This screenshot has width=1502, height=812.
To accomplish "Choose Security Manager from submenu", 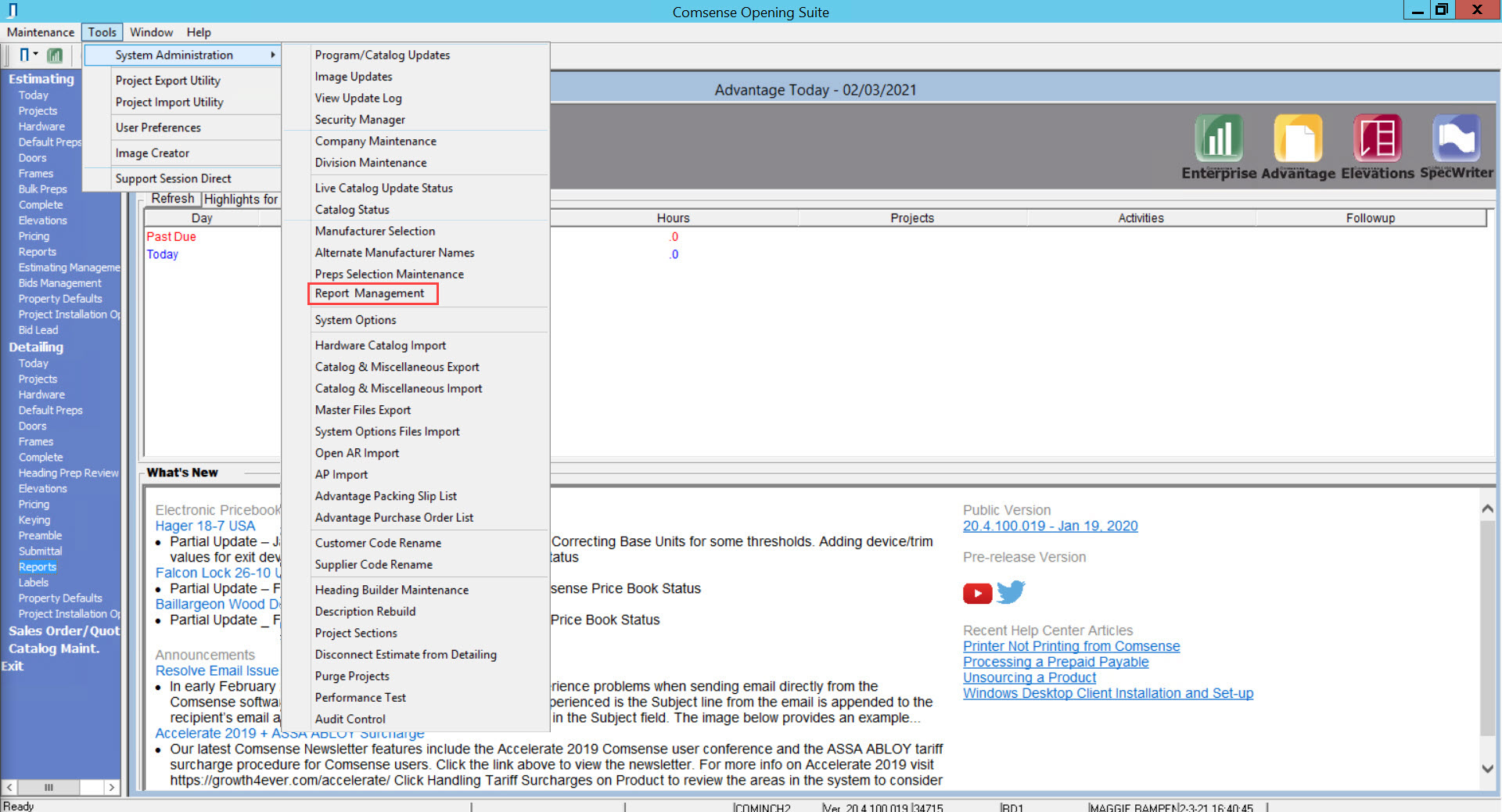I will [x=360, y=120].
